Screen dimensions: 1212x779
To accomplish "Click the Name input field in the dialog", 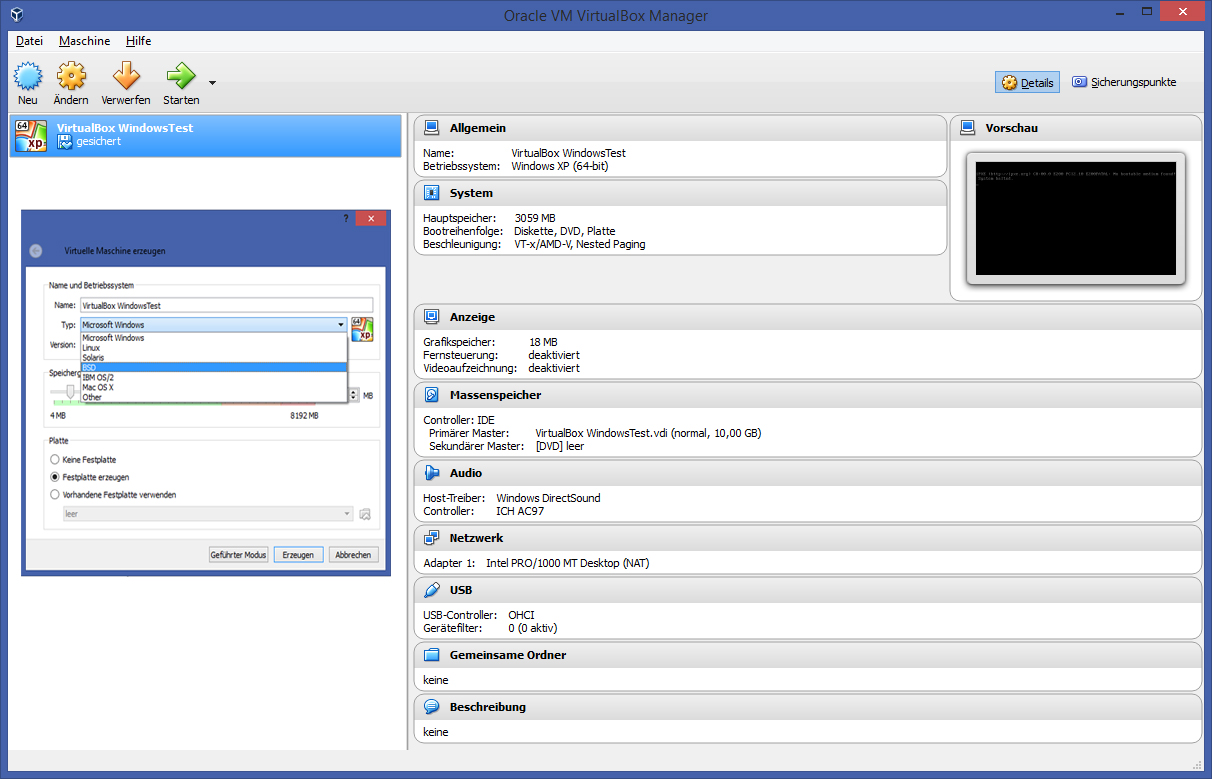I will pos(226,305).
